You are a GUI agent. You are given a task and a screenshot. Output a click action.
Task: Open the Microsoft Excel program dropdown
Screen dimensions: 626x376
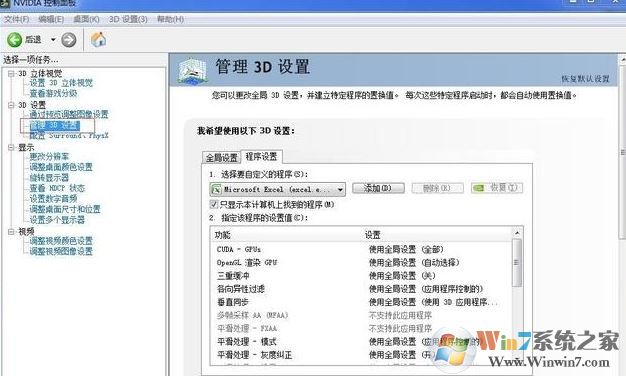pos(277,189)
